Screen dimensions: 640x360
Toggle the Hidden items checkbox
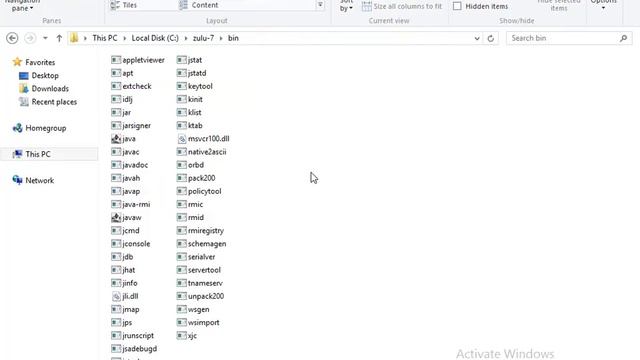pyautogui.click(x=457, y=6)
